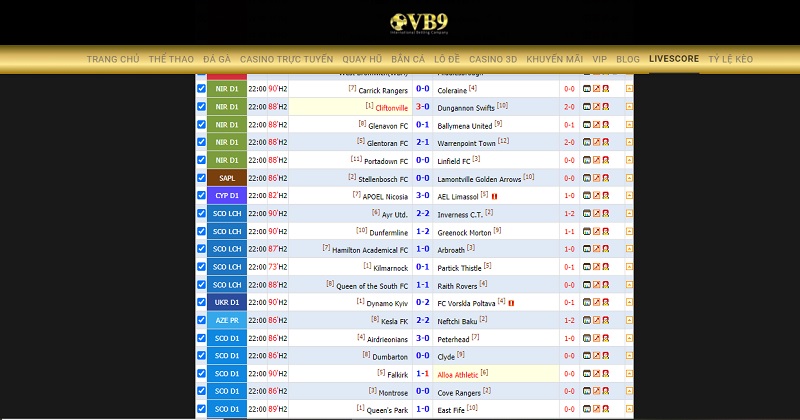The width and height of the screenshot is (800, 420).
Task: Pin Montrose match to top arrow
Action: point(629,391)
